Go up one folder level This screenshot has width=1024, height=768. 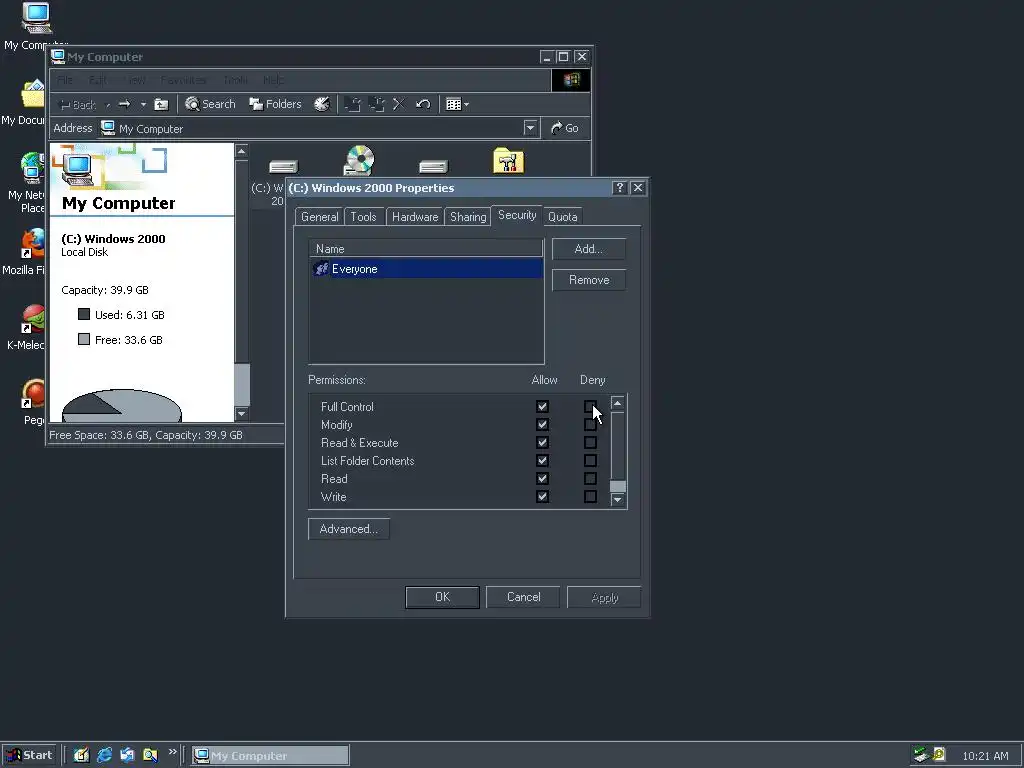click(x=161, y=104)
